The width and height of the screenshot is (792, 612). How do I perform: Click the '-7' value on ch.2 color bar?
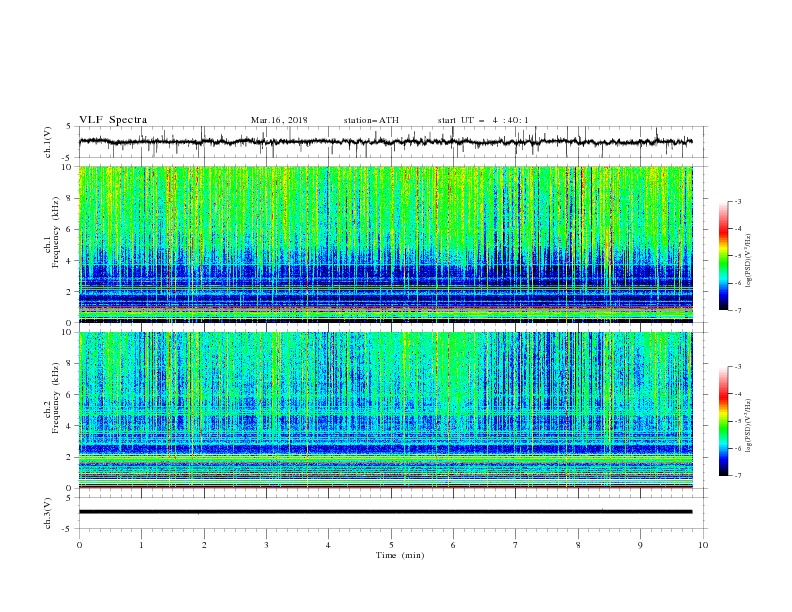coord(737,476)
